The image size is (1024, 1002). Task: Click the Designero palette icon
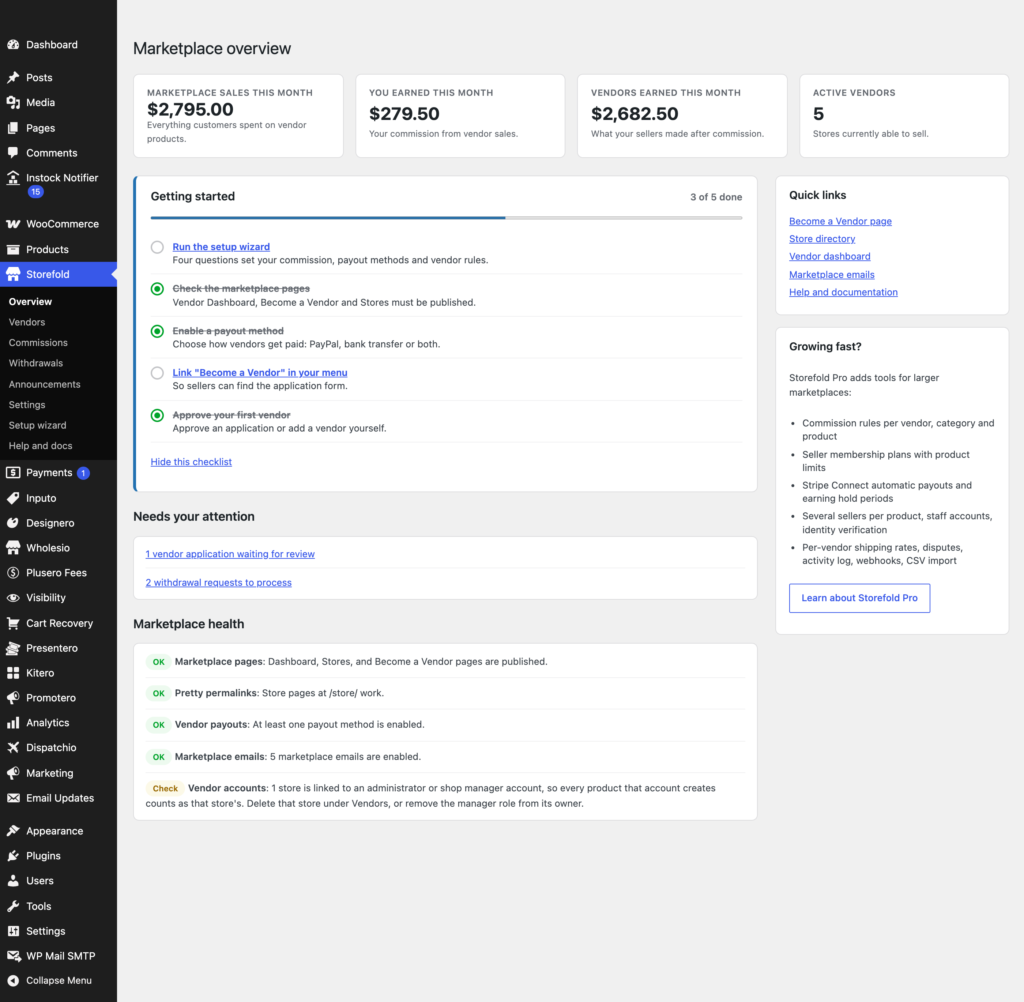(13, 523)
